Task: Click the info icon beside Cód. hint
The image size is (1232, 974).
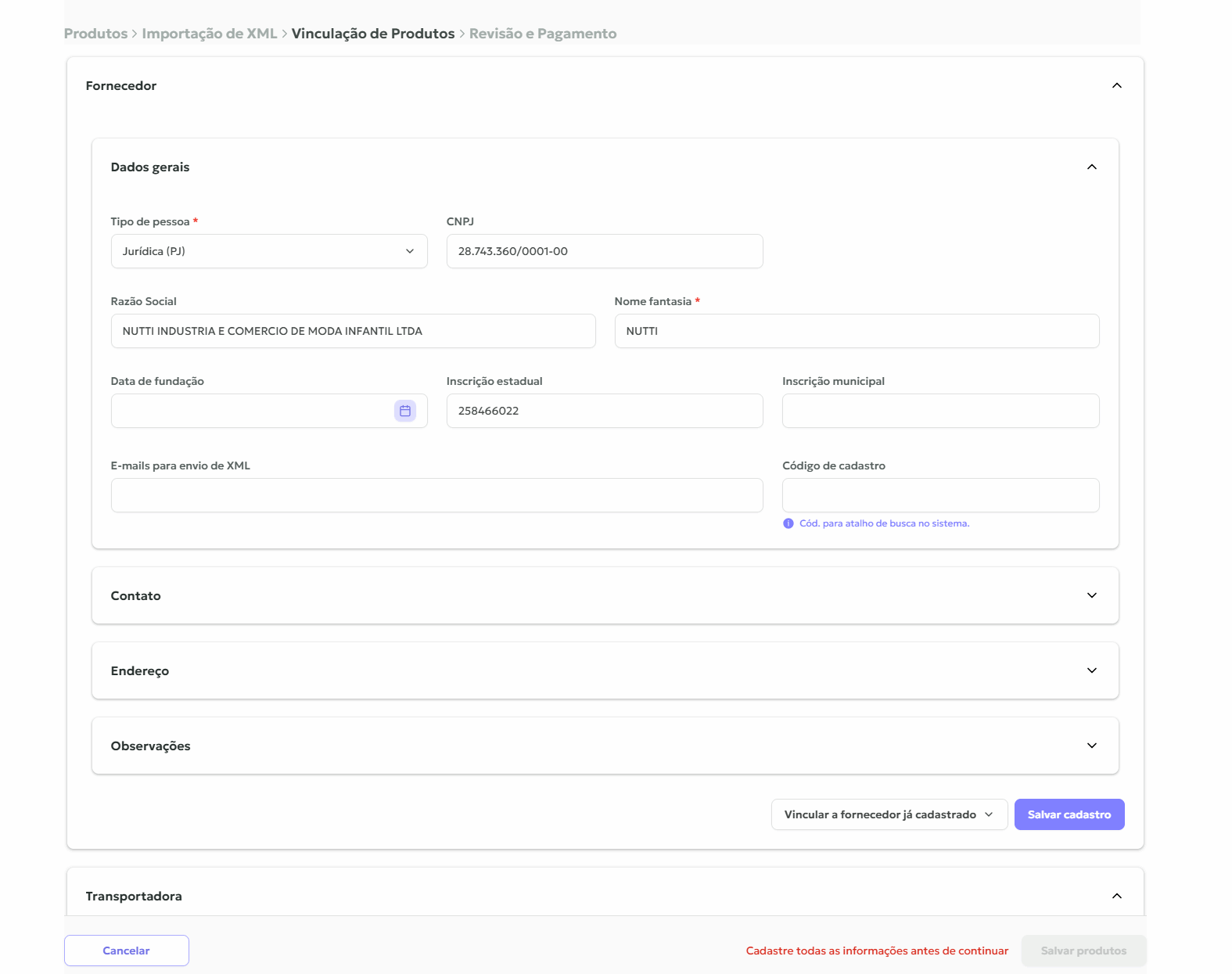Action: click(788, 523)
